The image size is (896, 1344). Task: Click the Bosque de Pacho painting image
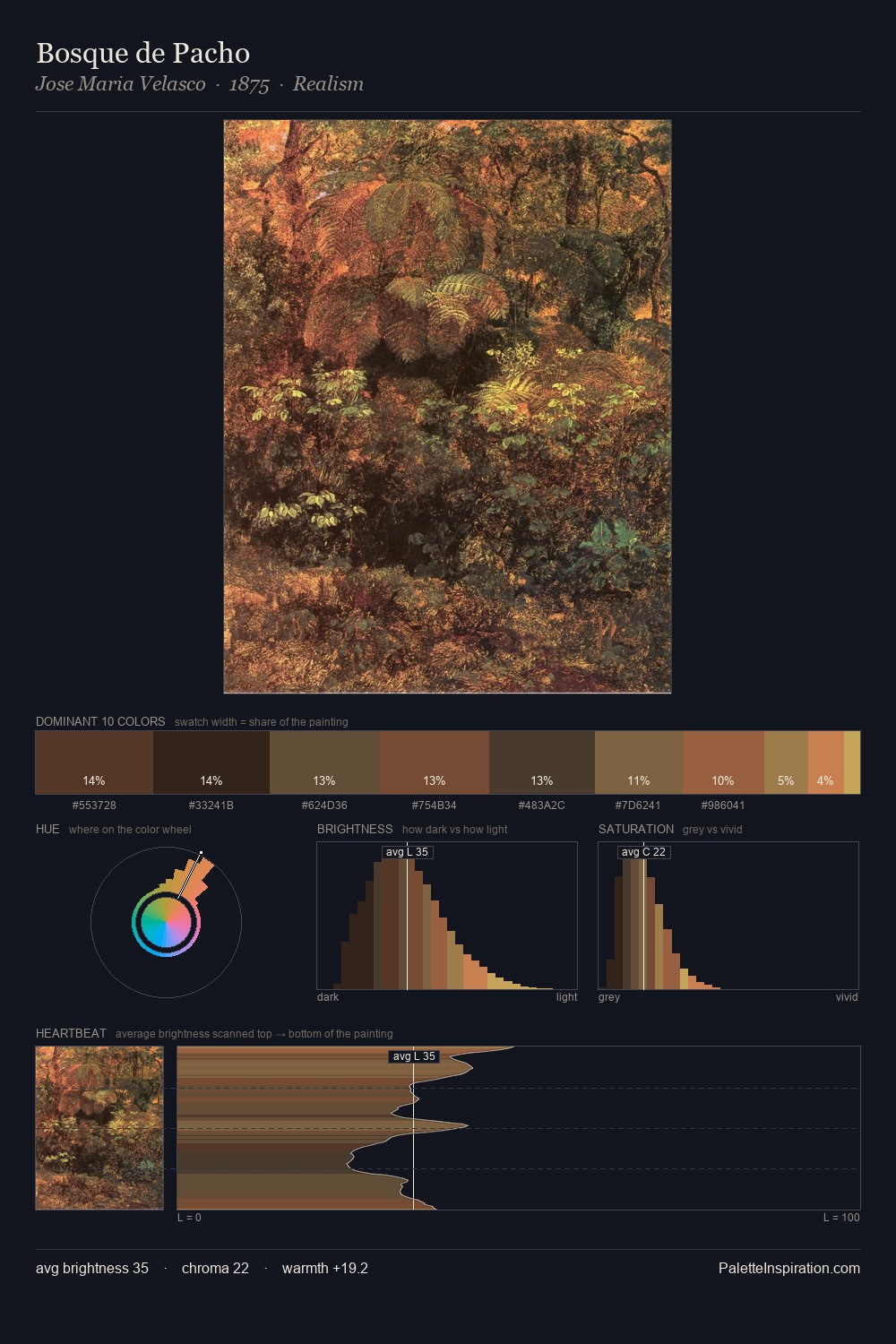(x=447, y=407)
